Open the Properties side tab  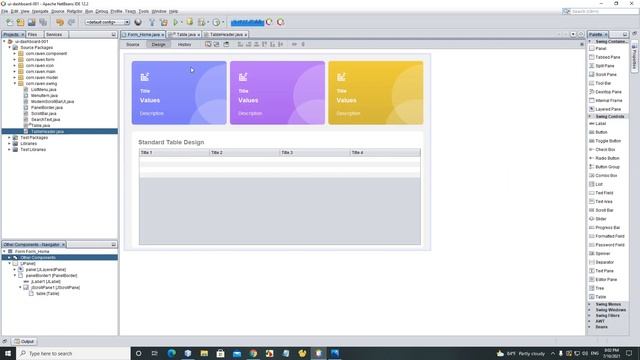click(634, 57)
